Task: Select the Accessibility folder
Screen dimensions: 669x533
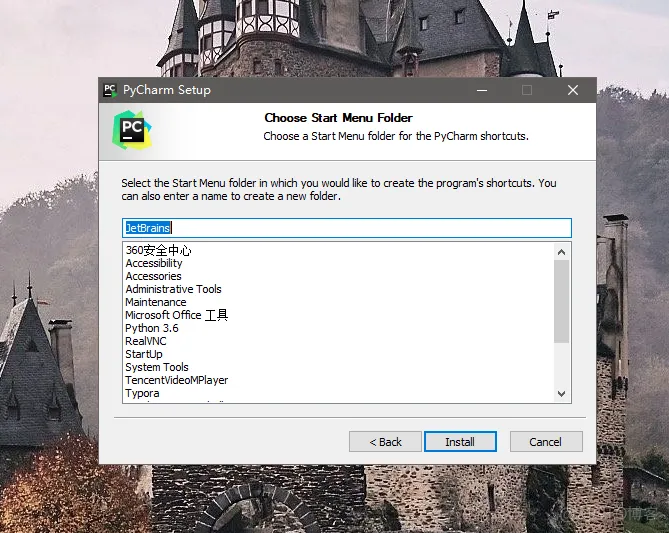Action: point(154,263)
